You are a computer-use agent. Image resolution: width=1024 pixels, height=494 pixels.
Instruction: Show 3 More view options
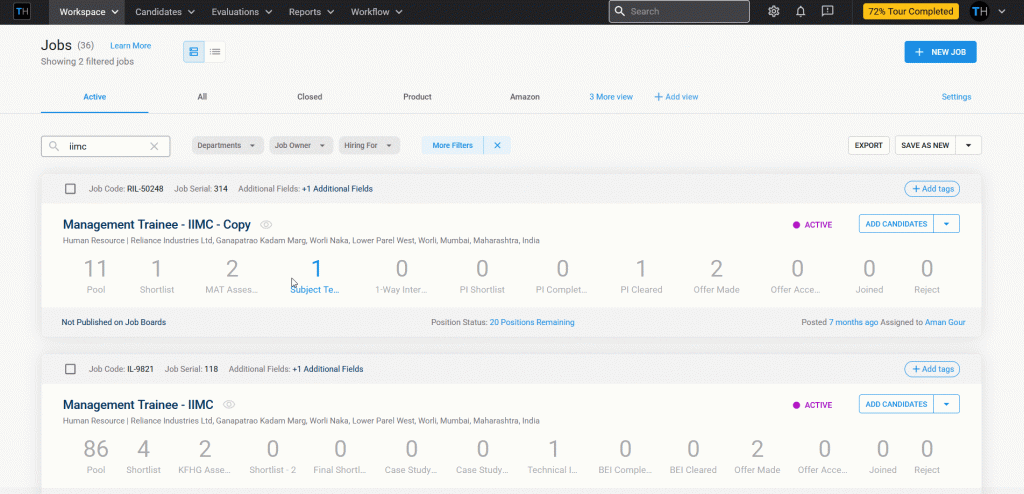611,97
